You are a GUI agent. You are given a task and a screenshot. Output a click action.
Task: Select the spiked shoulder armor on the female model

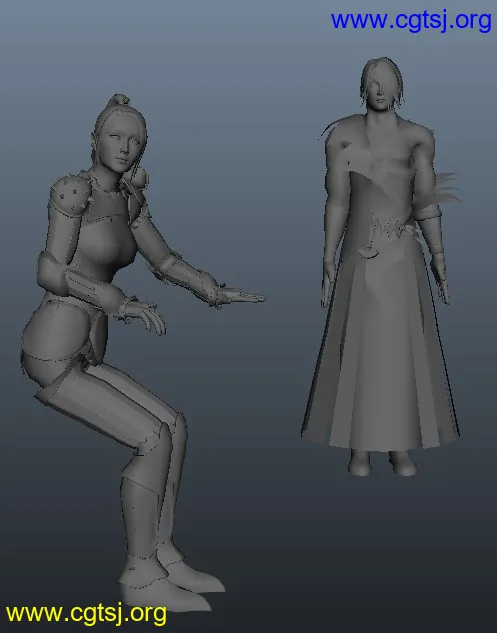(x=69, y=194)
